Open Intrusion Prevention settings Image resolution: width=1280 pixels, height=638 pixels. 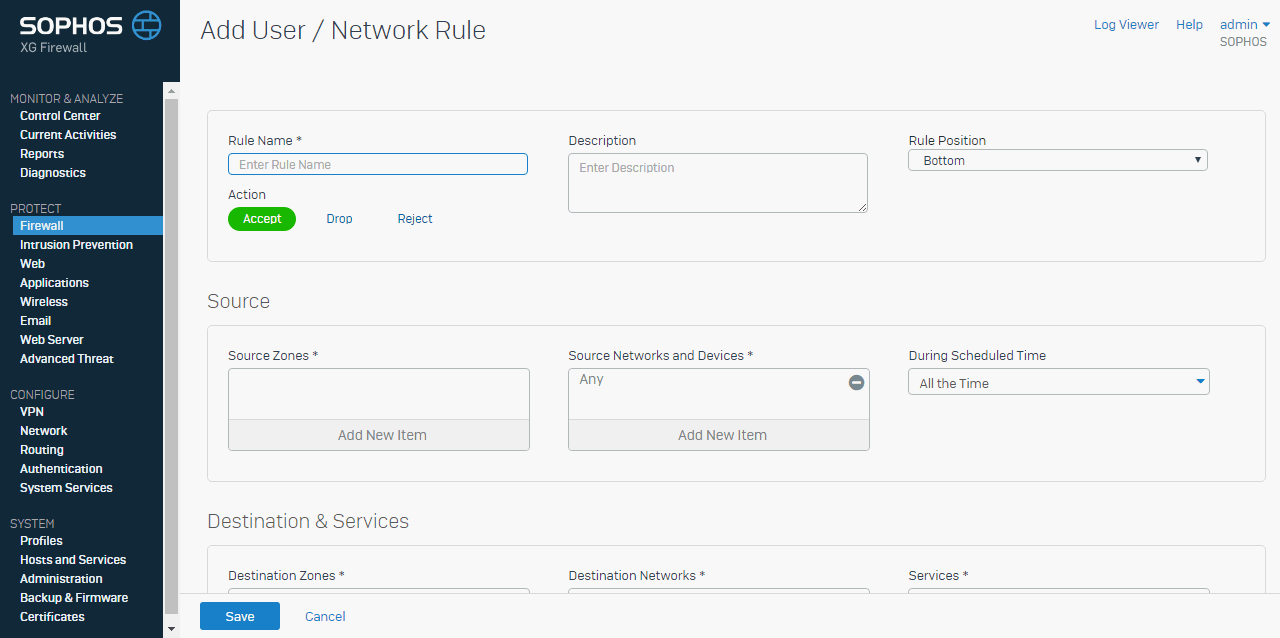click(76, 245)
